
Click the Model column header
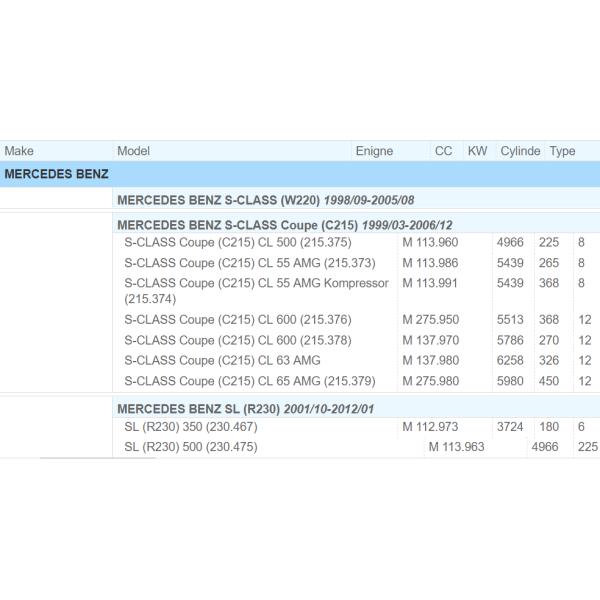[133, 151]
